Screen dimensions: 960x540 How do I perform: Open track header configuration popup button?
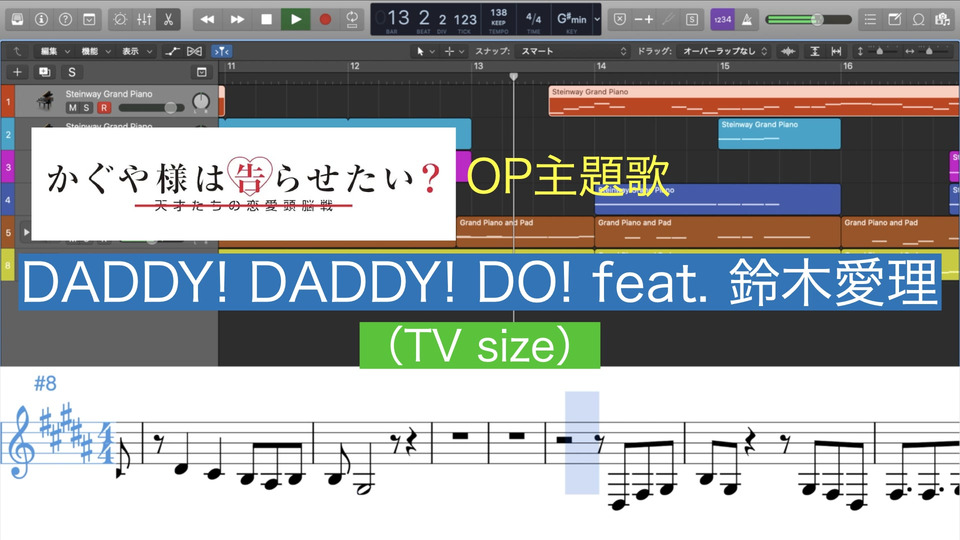(x=201, y=72)
